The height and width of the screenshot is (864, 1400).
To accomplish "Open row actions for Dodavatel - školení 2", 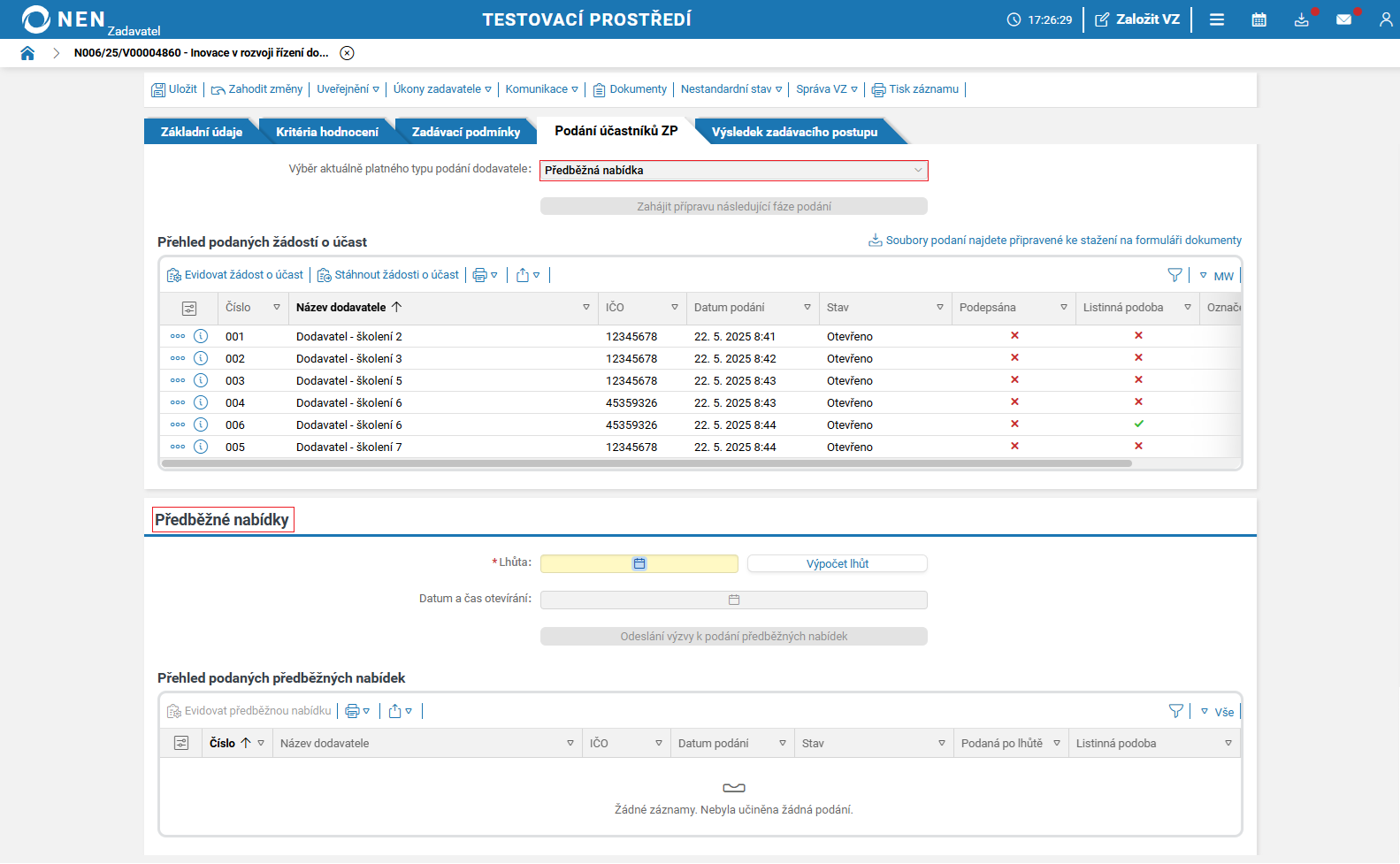I will (178, 336).
